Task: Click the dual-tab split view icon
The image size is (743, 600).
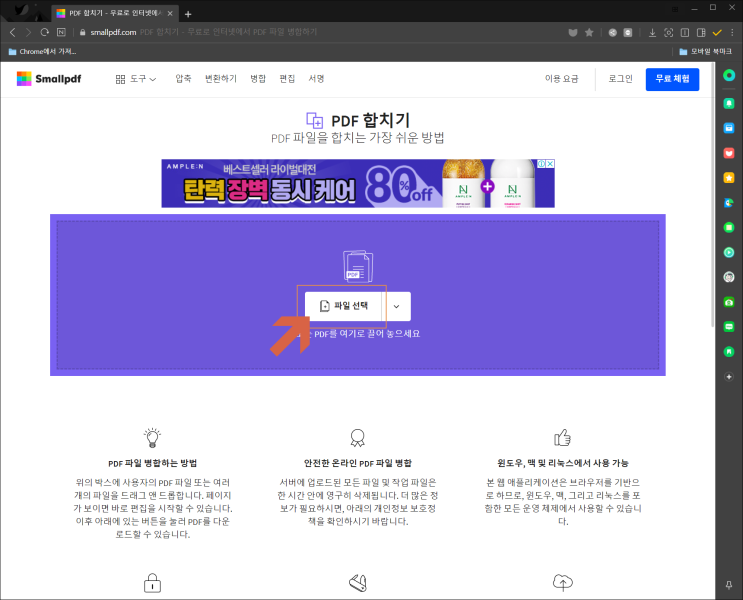Action: pos(685,32)
